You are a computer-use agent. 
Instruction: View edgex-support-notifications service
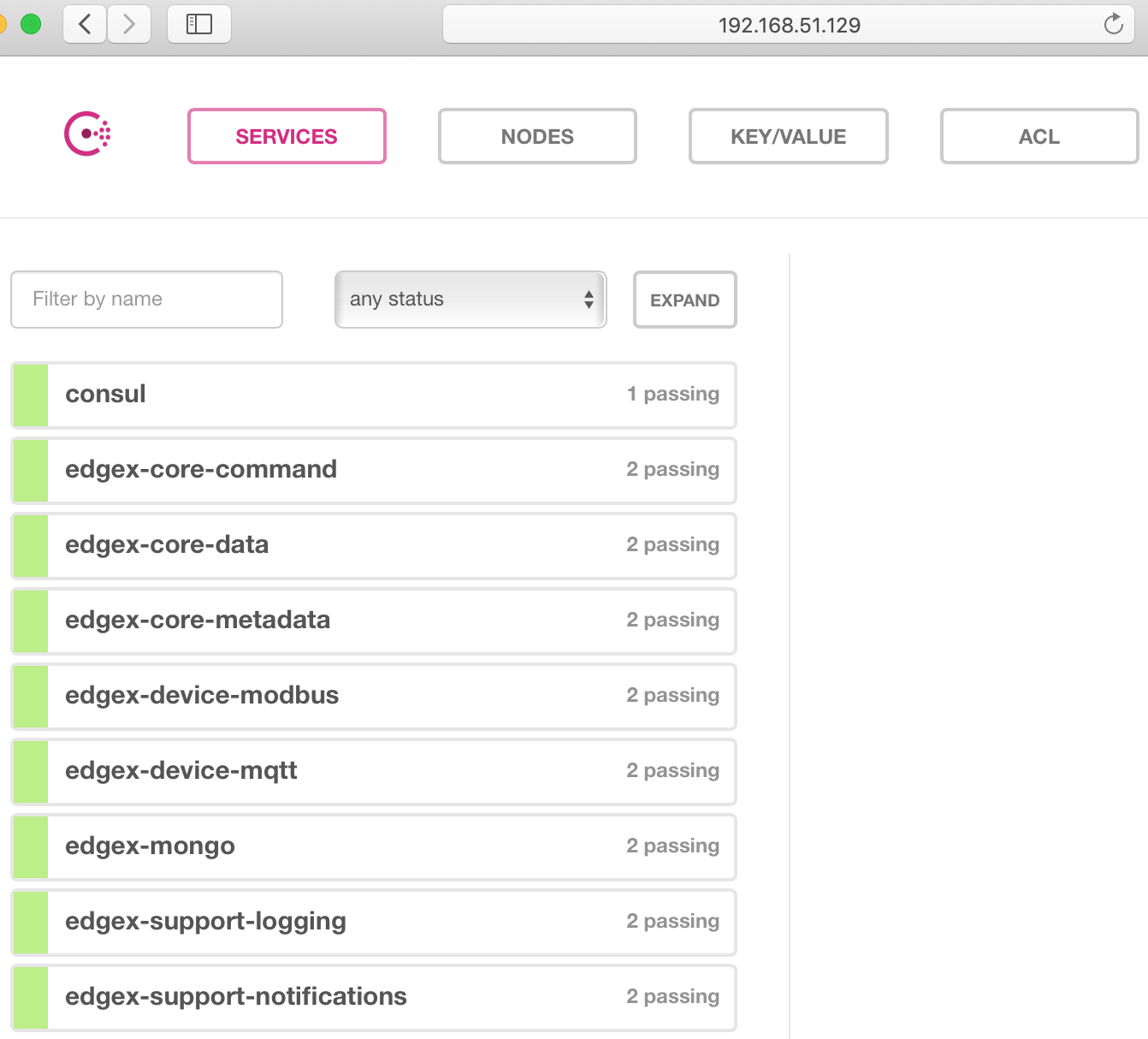374,997
